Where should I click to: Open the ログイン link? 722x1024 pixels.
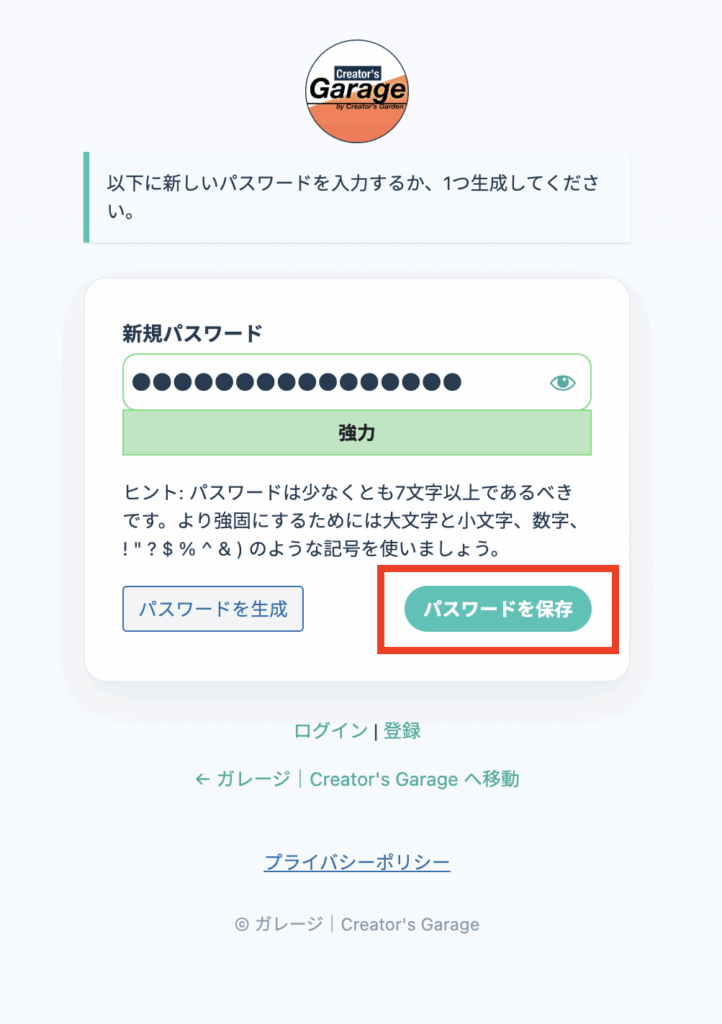(x=330, y=731)
